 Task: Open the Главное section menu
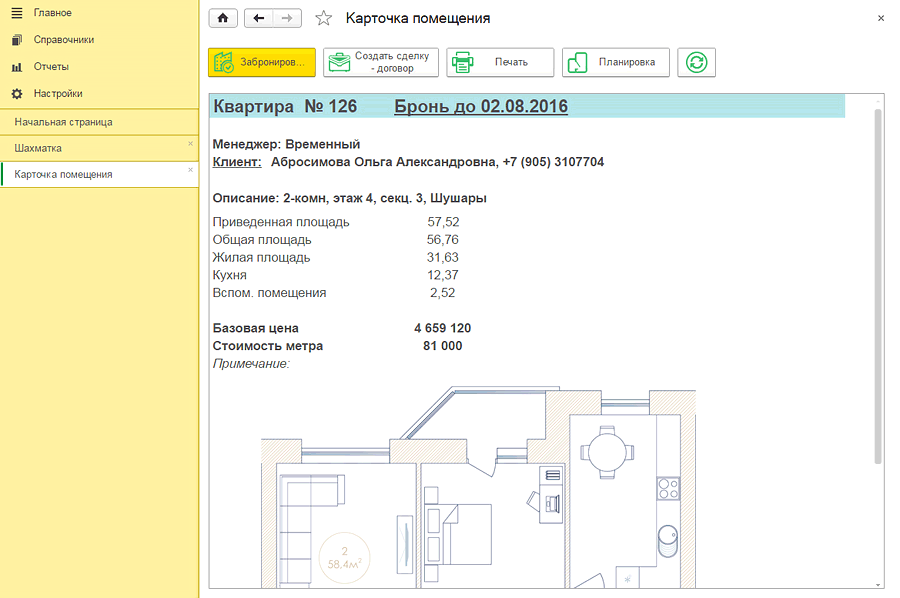[50, 12]
